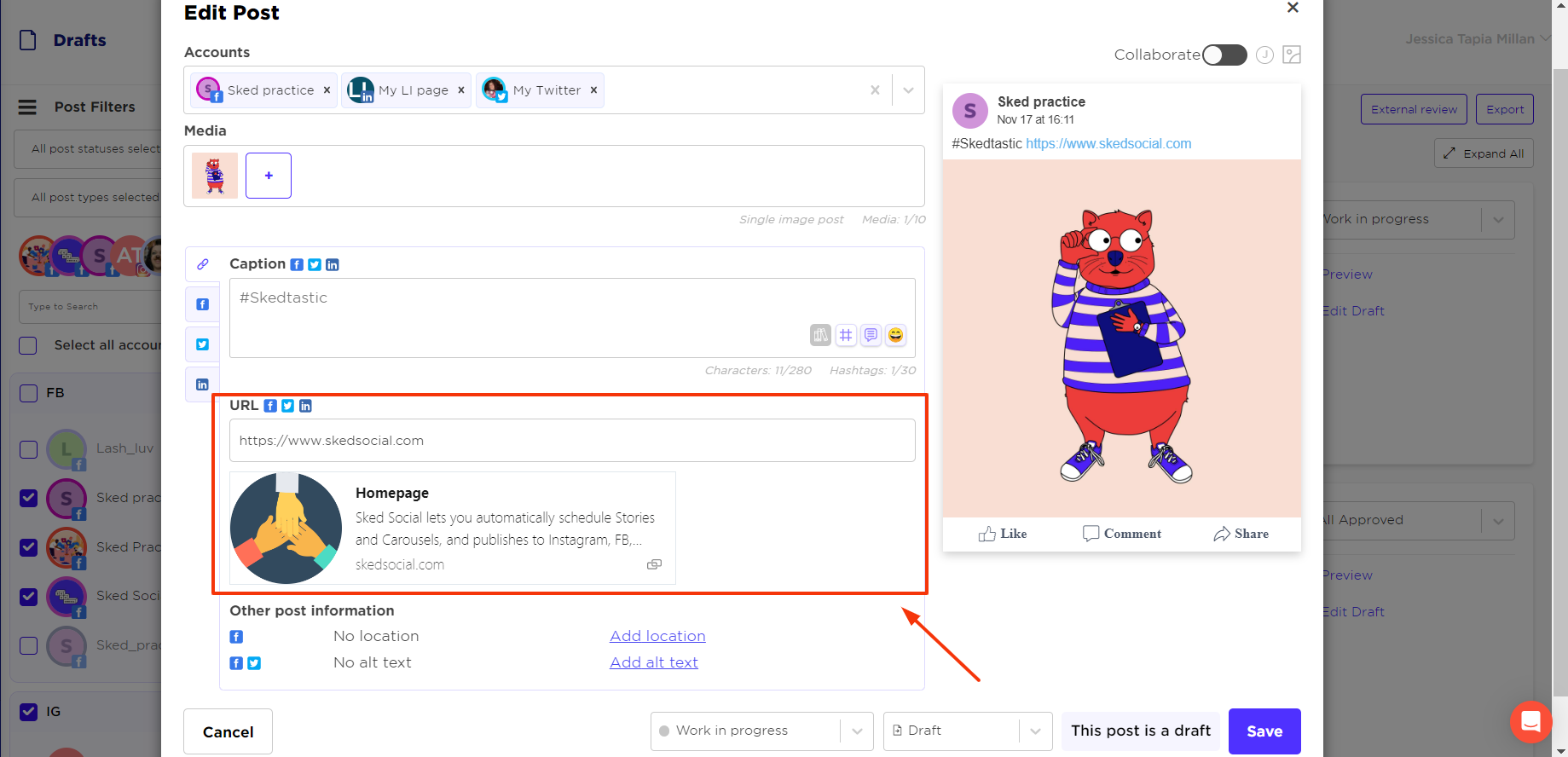Image resolution: width=1568 pixels, height=757 pixels.
Task: Add media with the plus button
Action: tap(269, 176)
